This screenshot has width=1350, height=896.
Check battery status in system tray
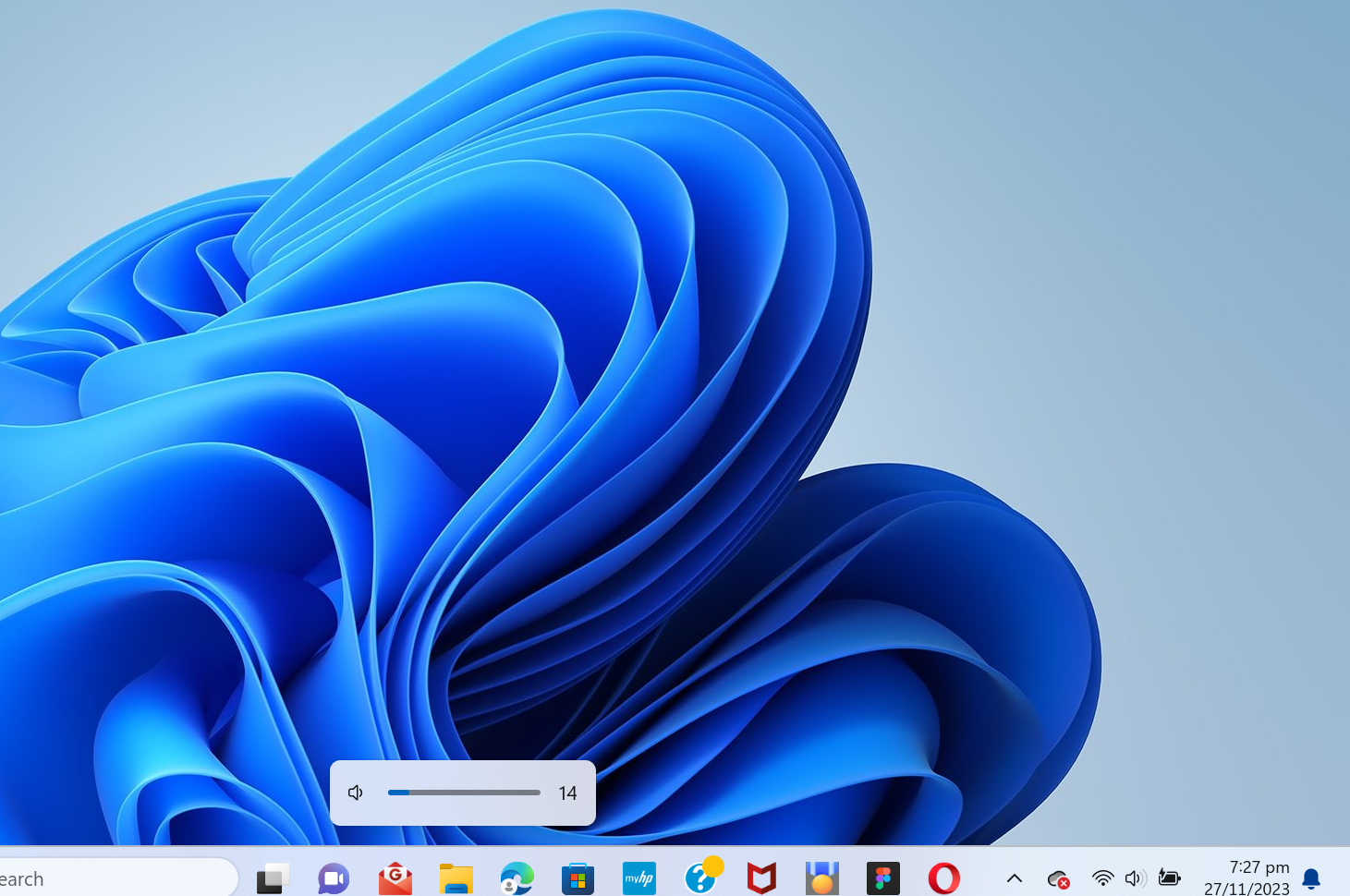coord(1169,878)
